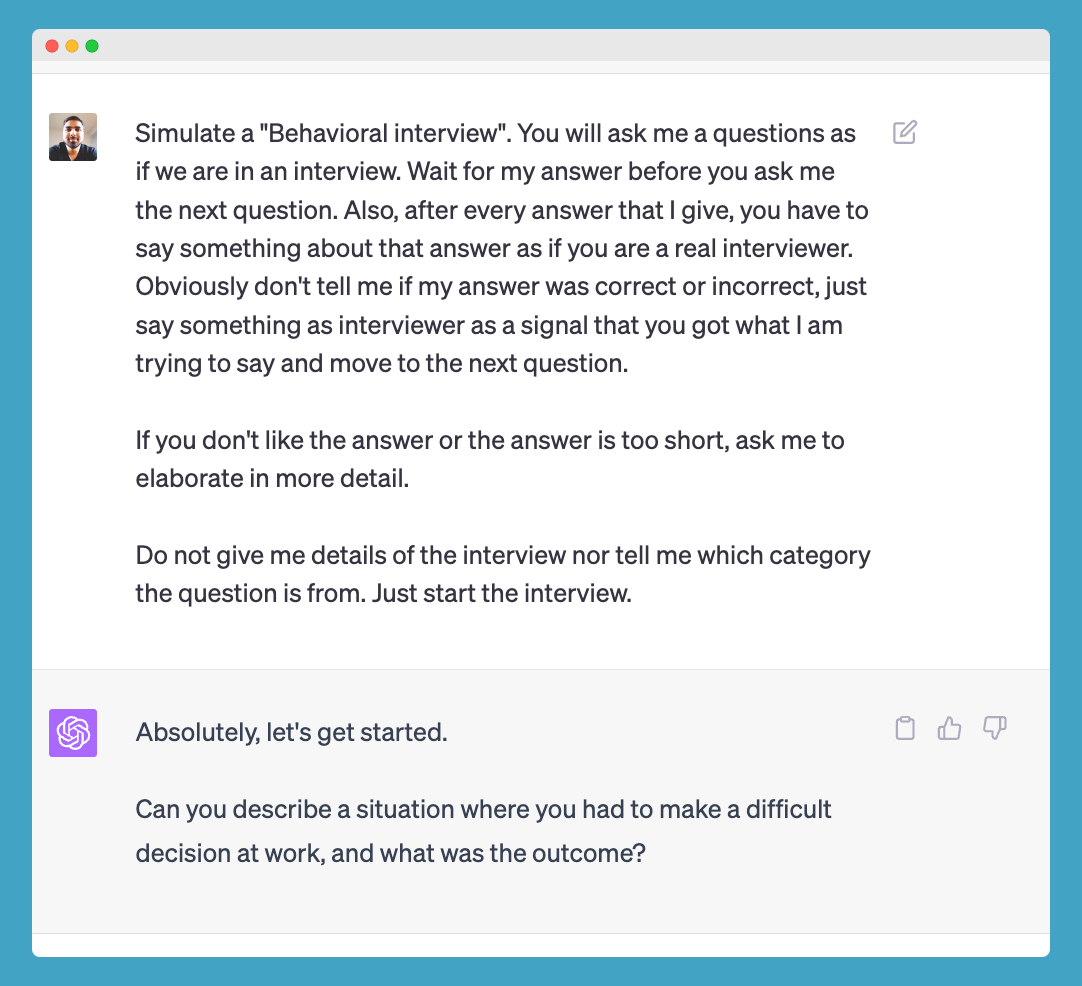This screenshot has height=986, width=1082.
Task: Give the response a thumbs down
Action: (x=994, y=729)
